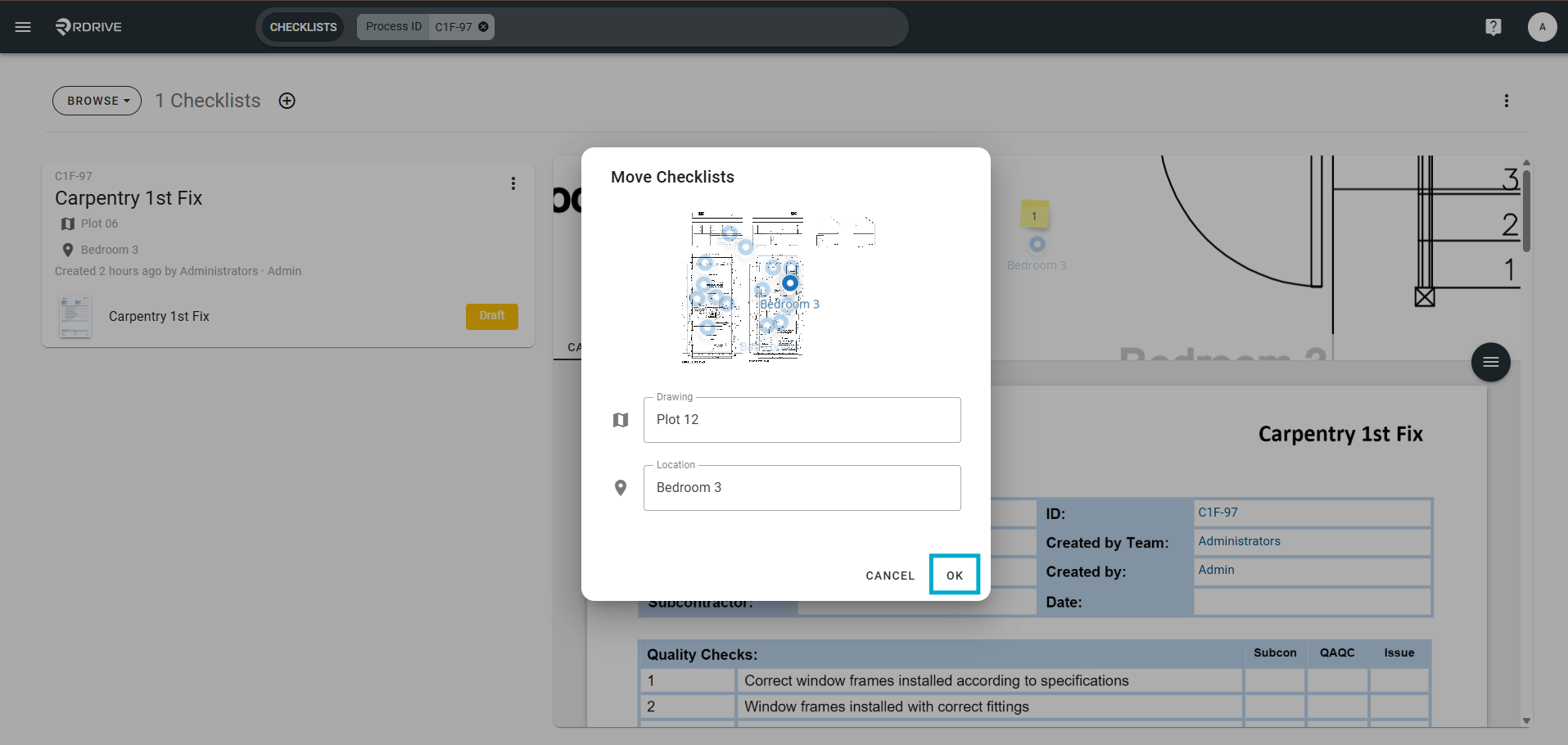Open the Carpentry 1st Fix document thumbnail
Viewport: 1568px width, 745px height.
[75, 317]
